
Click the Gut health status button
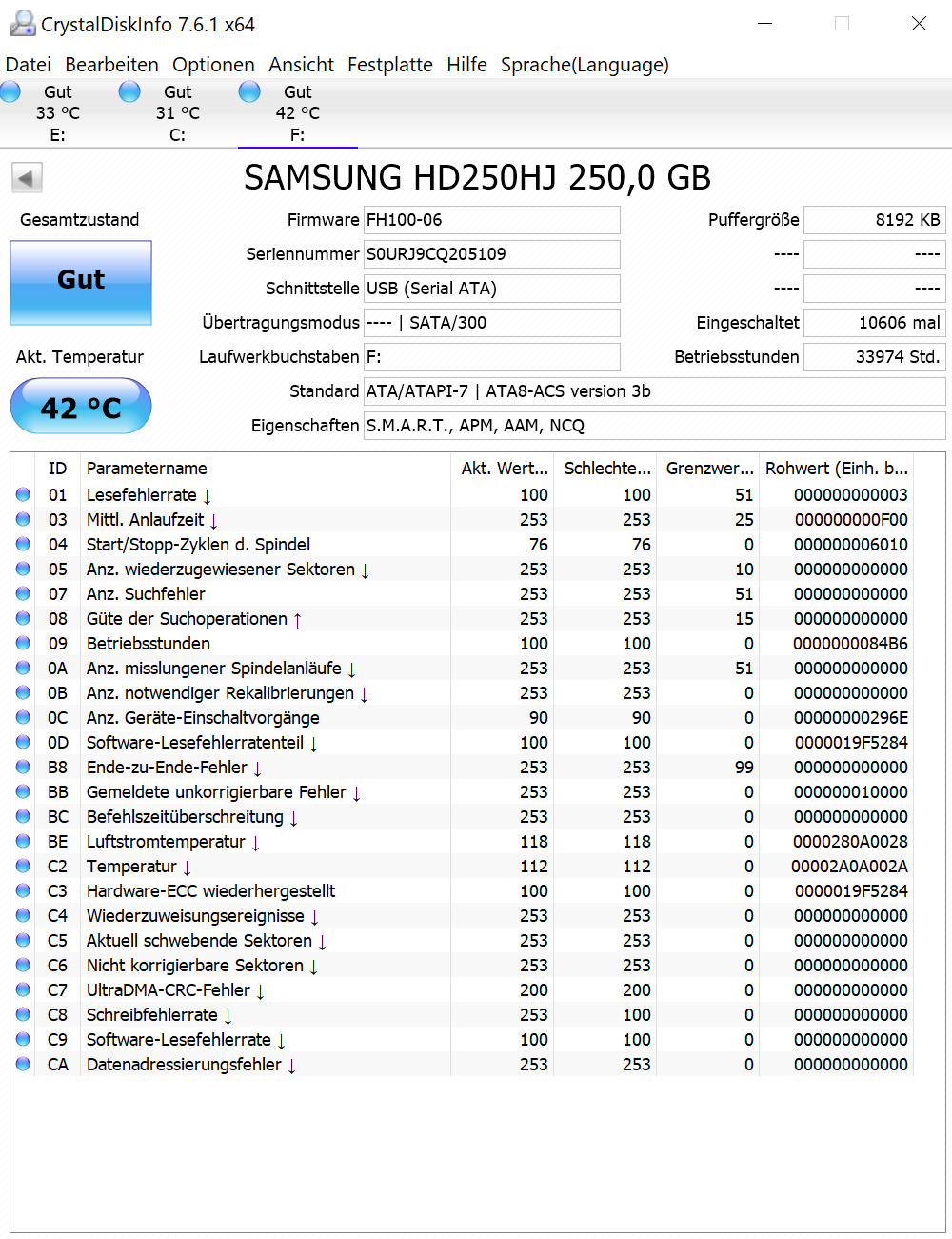[x=81, y=283]
